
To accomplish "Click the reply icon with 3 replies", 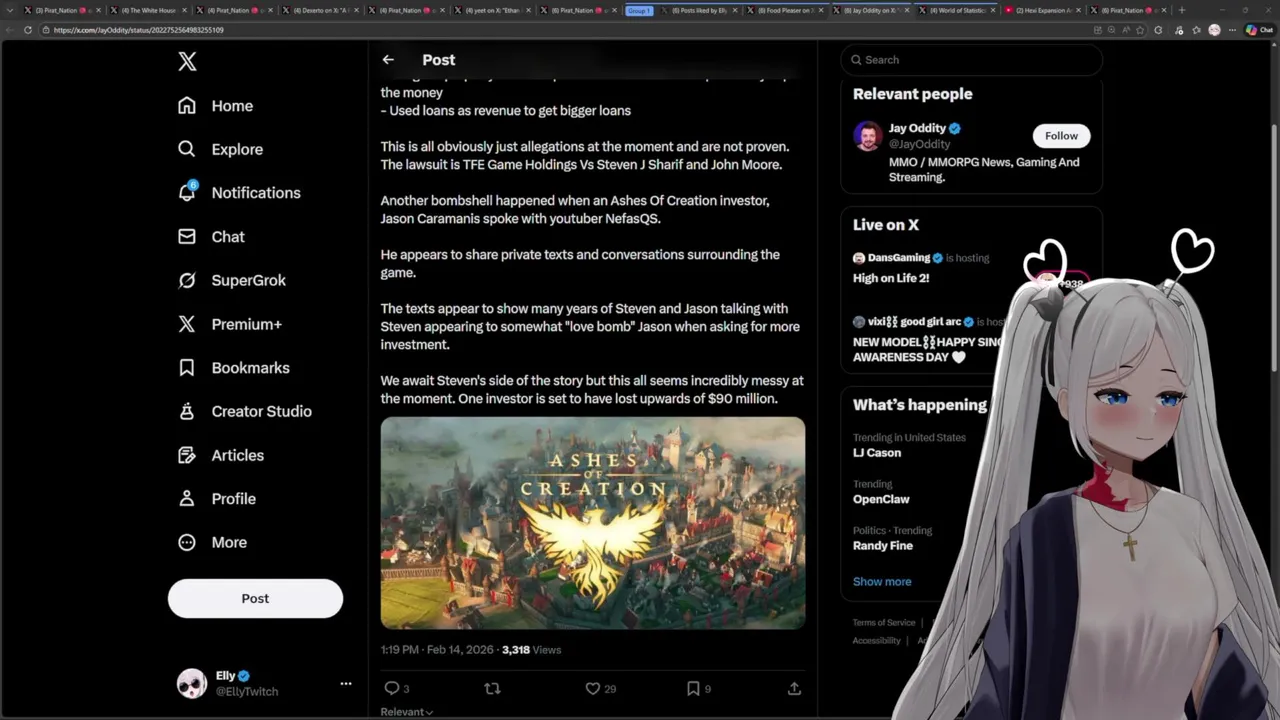I will [x=392, y=688].
